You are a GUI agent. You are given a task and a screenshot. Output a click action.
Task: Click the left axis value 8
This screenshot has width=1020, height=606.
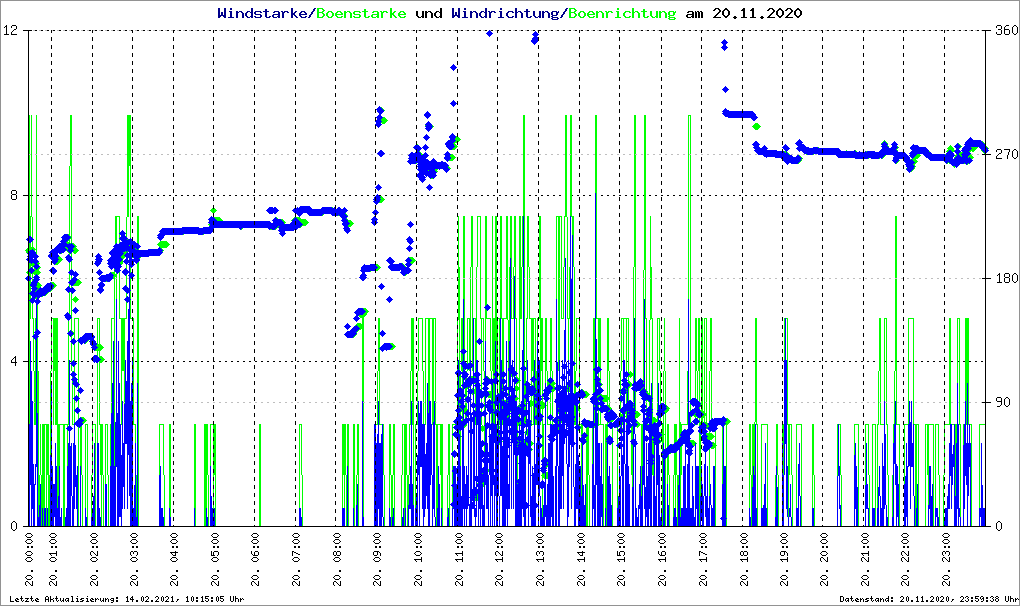(16, 196)
